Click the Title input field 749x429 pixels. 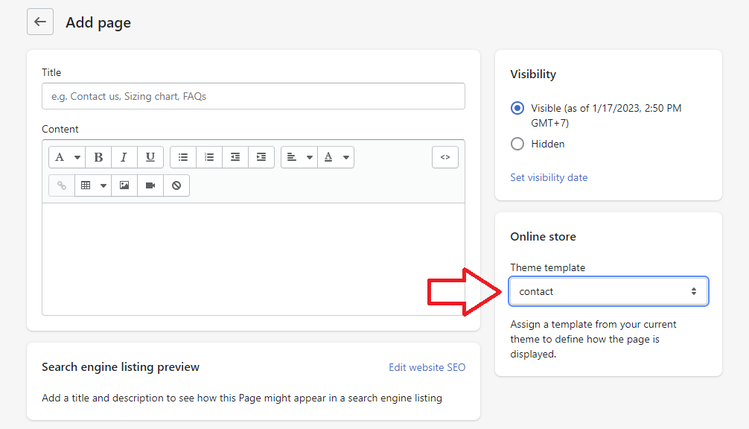tap(253, 96)
